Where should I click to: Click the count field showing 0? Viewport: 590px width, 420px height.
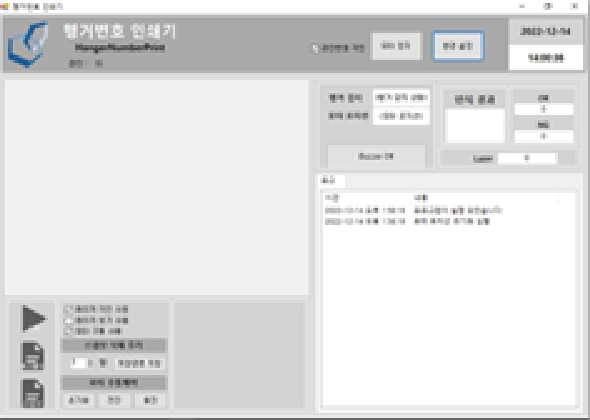tap(527, 158)
